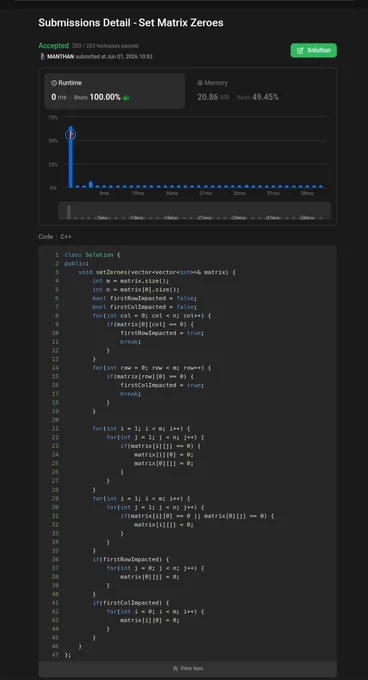Click 'submitted at Jun 01, 2026 10:53' text
The image size is (368, 680).
click(114, 56)
